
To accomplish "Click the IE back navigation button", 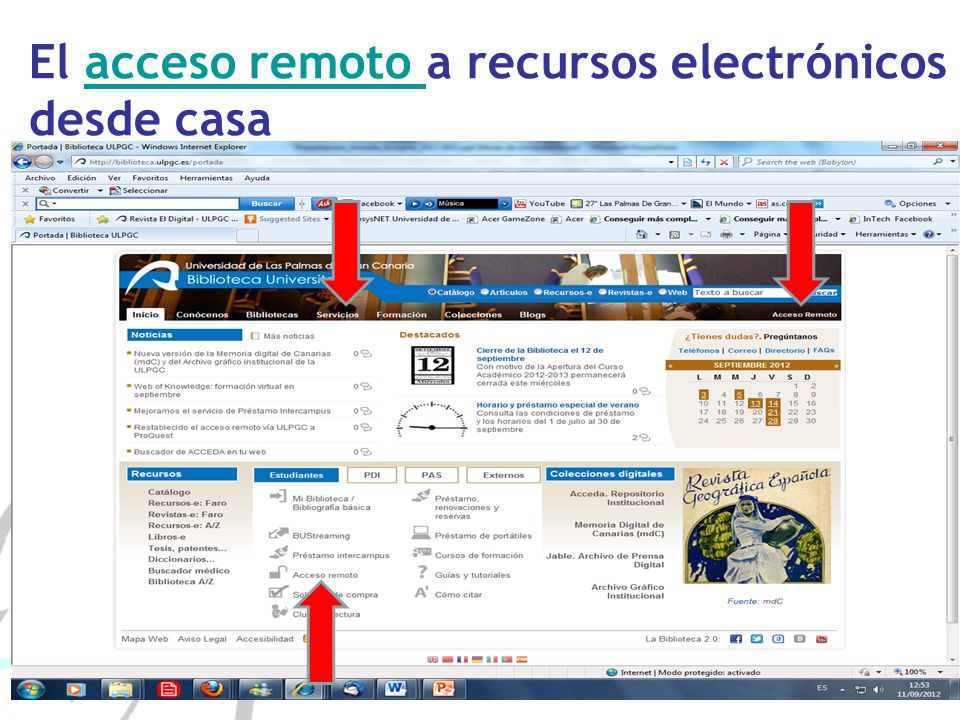I will pos(22,162).
